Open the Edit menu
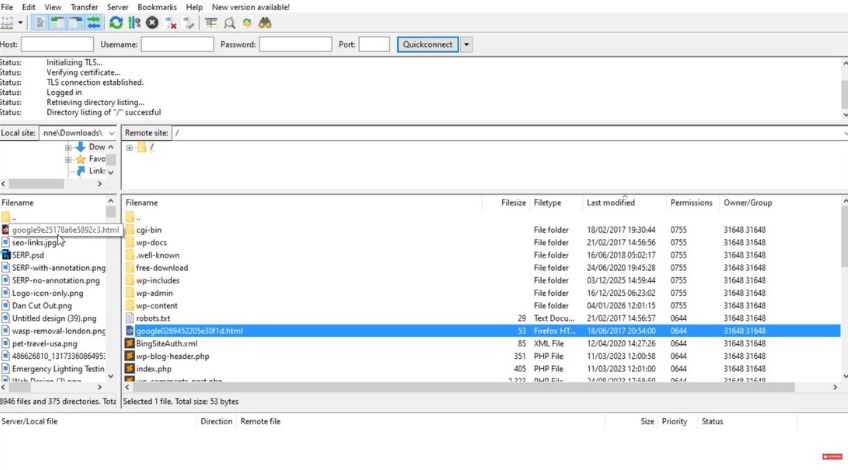Screen dimensions: 848x470 (29, 7)
